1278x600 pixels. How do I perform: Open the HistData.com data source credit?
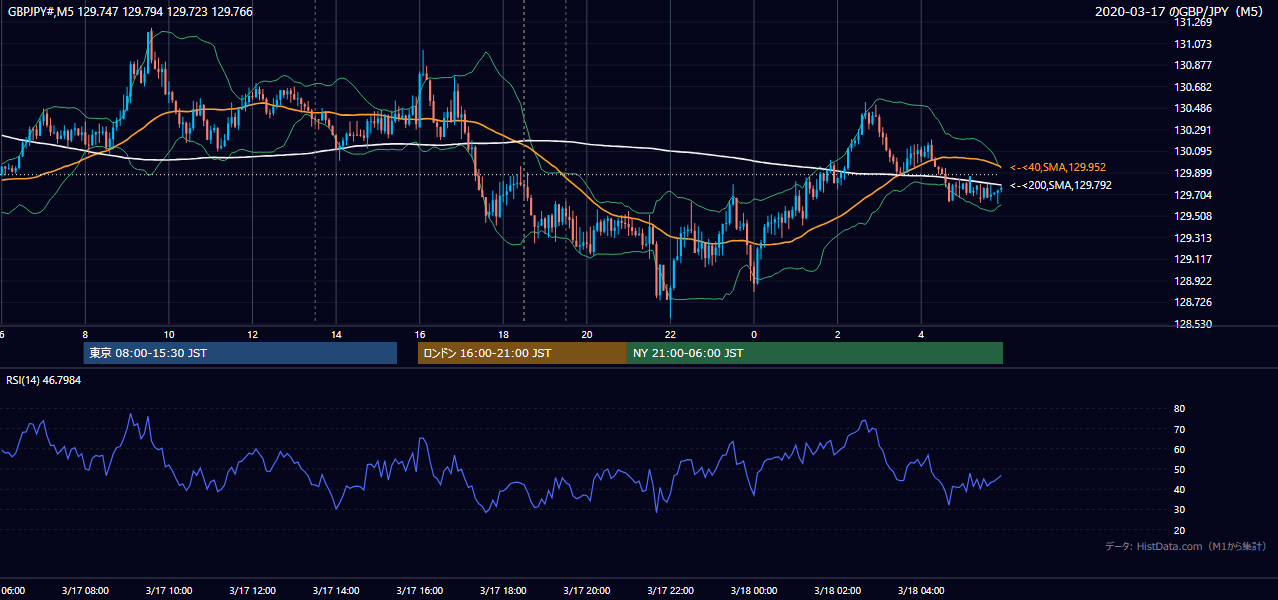click(x=1186, y=546)
